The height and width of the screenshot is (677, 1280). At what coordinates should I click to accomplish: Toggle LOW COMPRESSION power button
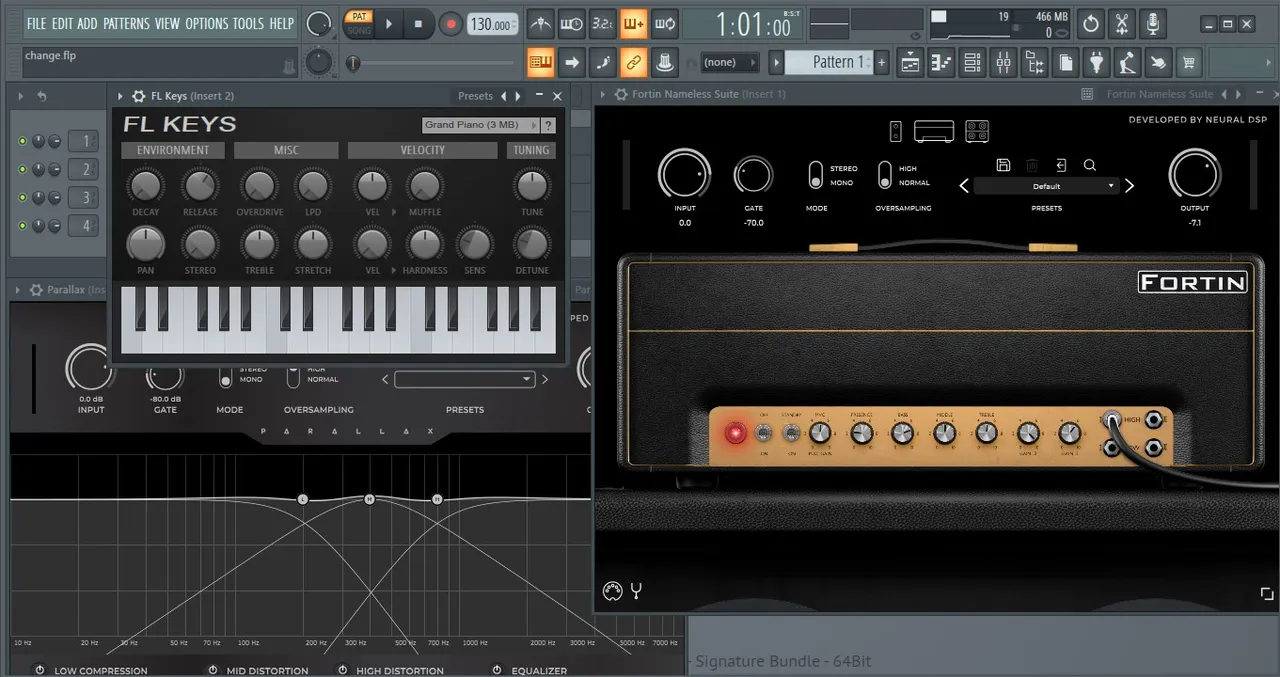pyautogui.click(x=40, y=670)
